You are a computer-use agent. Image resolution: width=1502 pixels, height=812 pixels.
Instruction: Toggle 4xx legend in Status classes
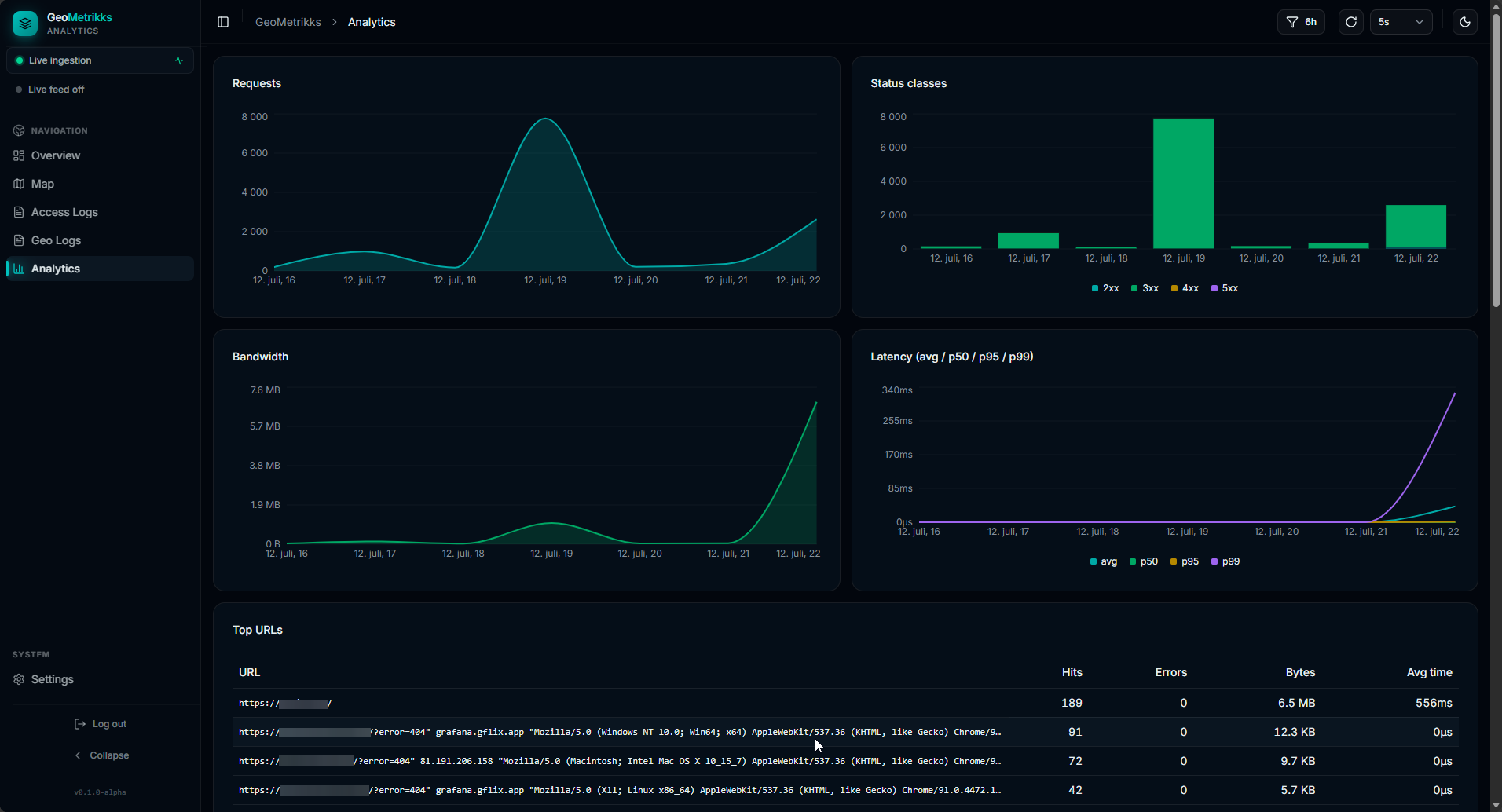(x=1185, y=288)
